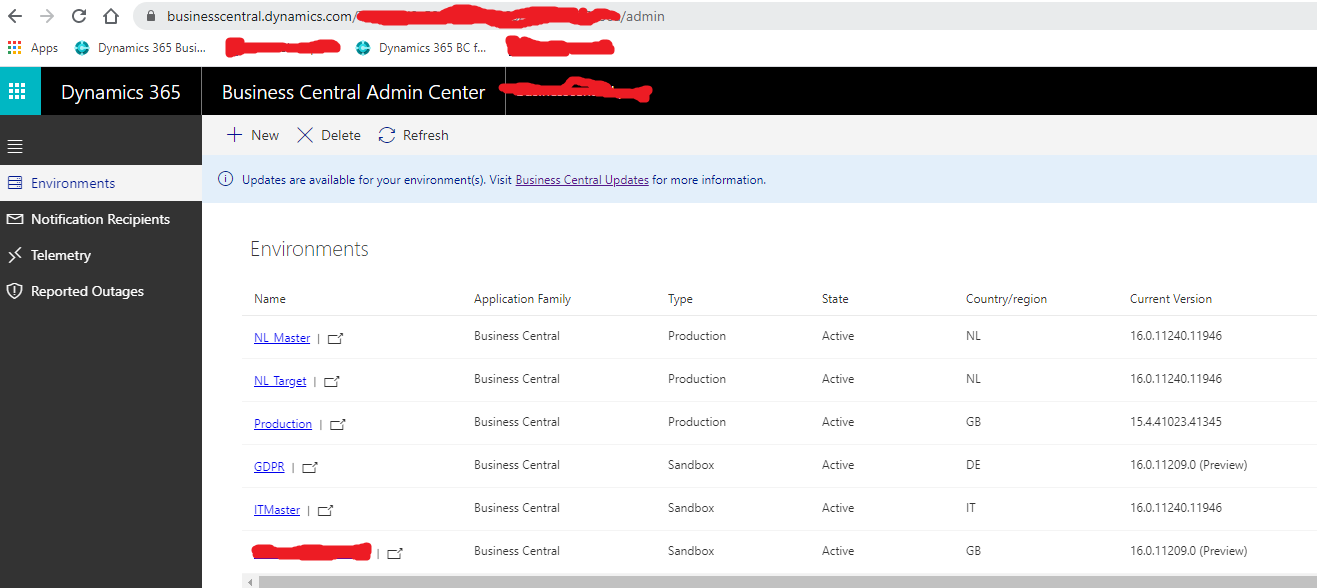View site security lock icon in address bar

(x=151, y=16)
